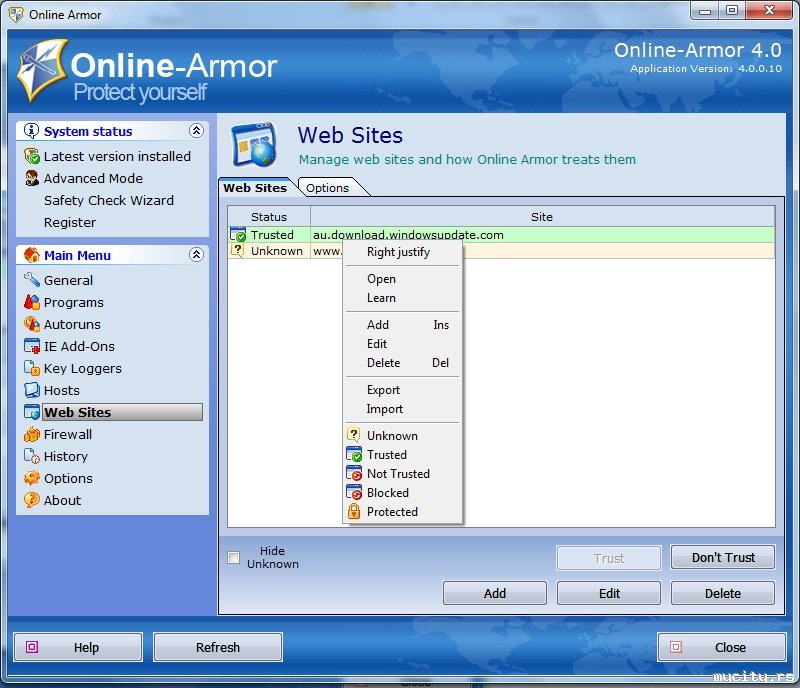Click the History icon in sidebar
Screen dimensions: 800x688
(32, 456)
